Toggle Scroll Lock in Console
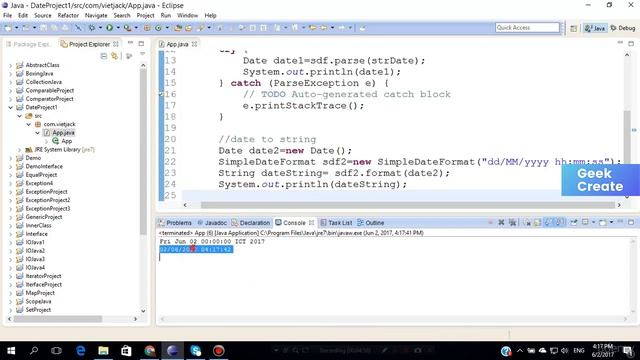 [538, 222]
